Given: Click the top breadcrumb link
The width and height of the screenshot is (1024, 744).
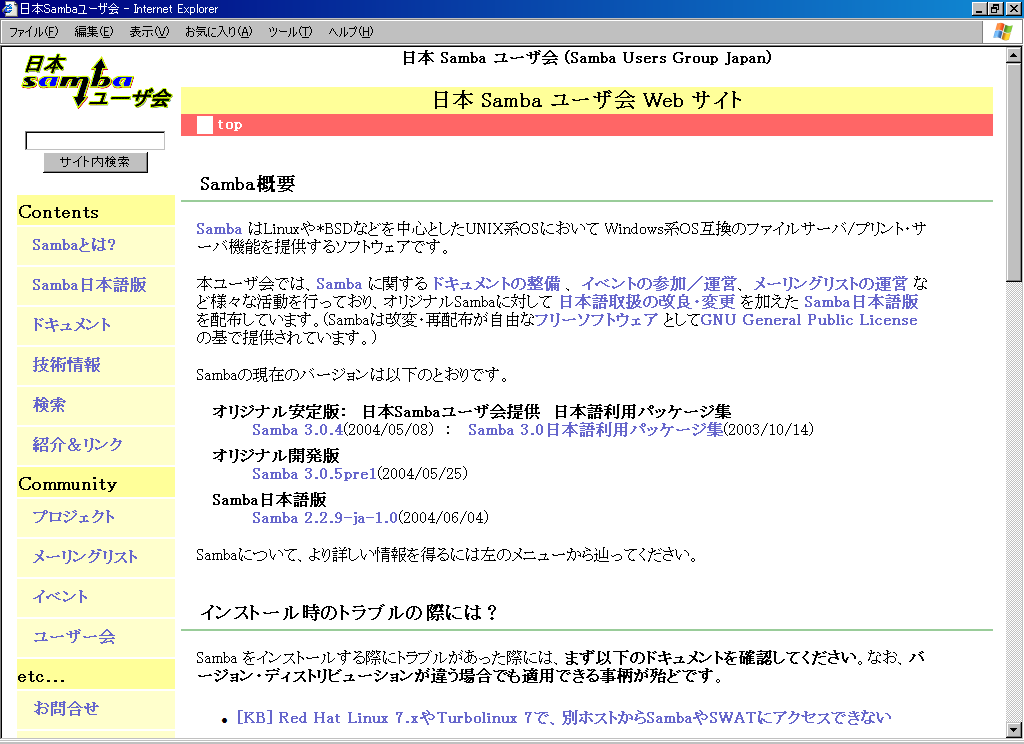Looking at the screenshot, I should [229, 125].
